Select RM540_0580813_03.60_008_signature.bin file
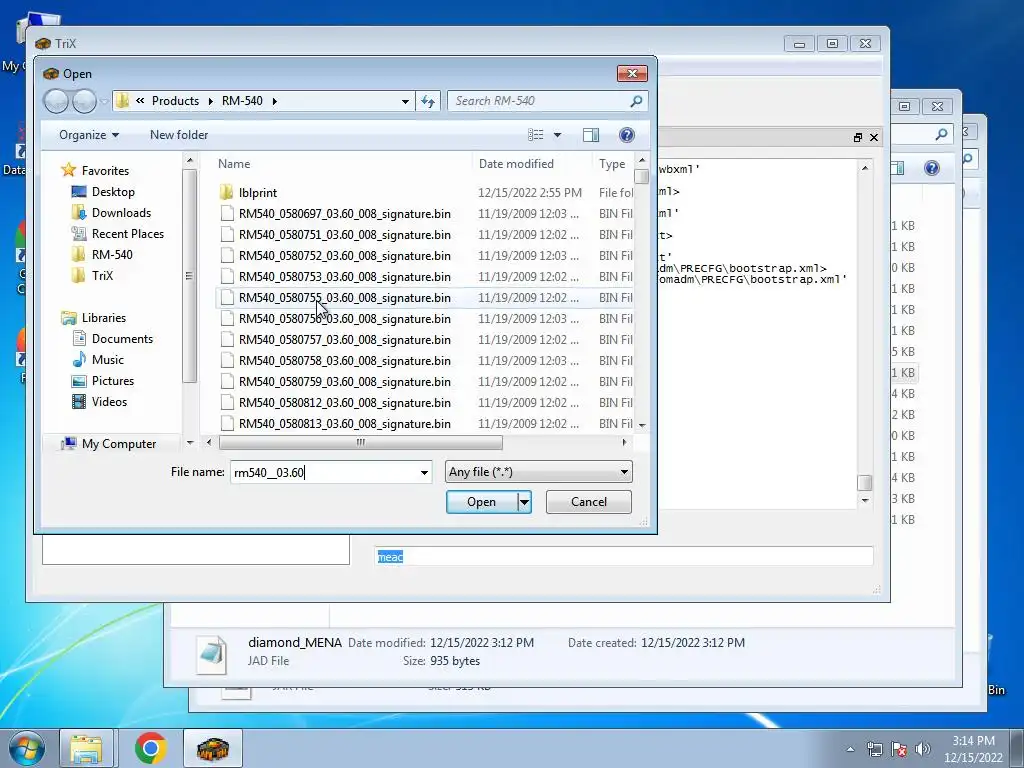 [x=344, y=423]
